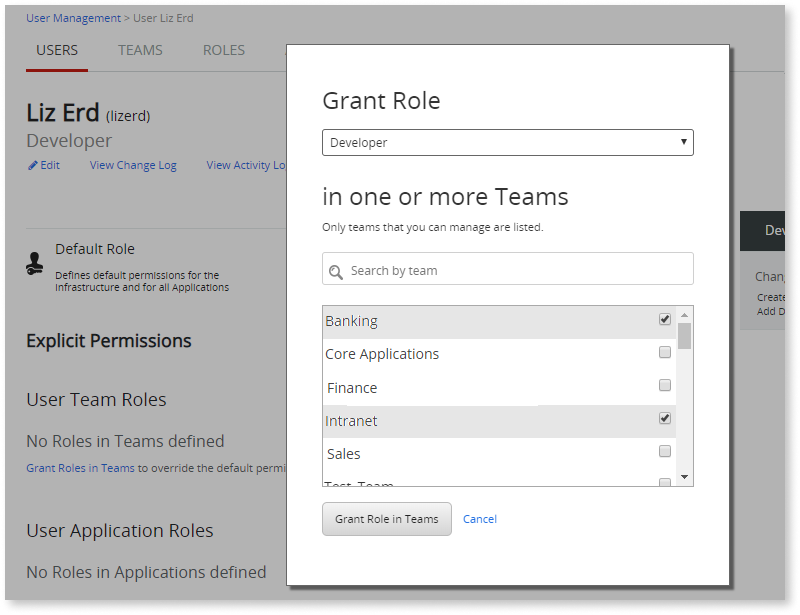Open View Change Log
Viewport: 800px width, 615px height.
click(x=133, y=165)
